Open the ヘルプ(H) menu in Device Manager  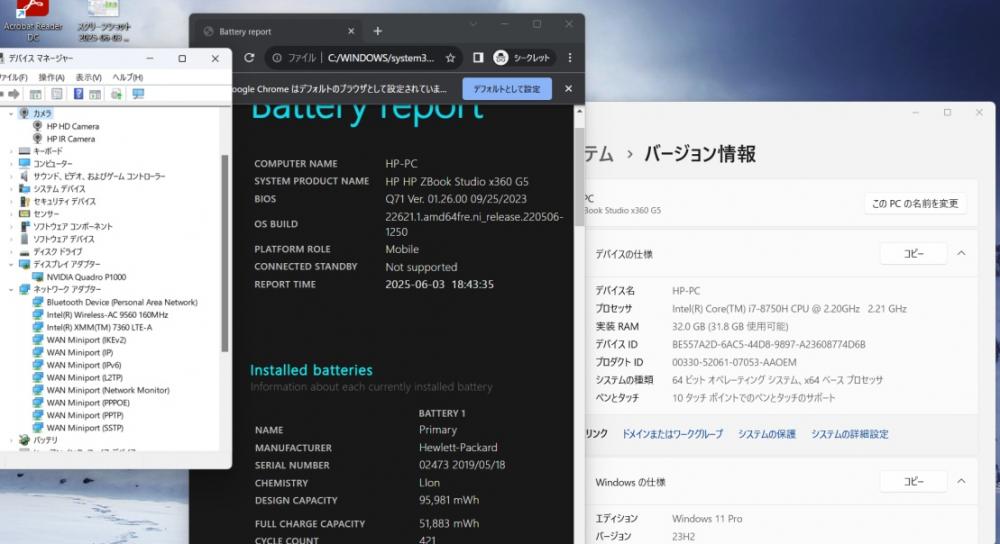pyautogui.click(x=128, y=77)
